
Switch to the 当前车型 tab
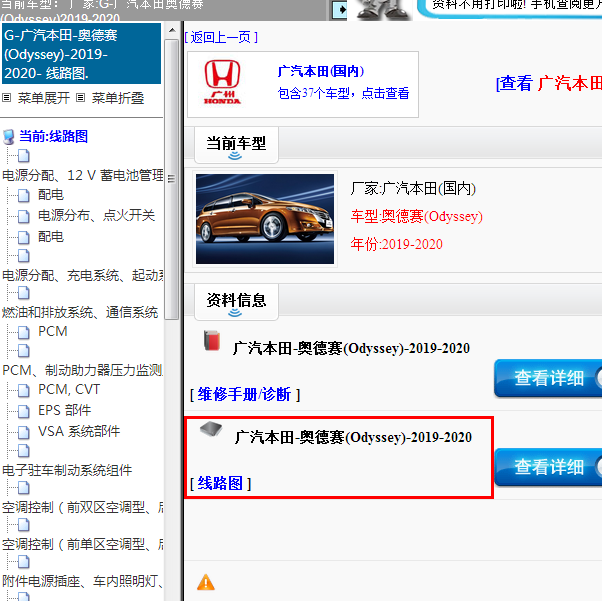(236, 145)
